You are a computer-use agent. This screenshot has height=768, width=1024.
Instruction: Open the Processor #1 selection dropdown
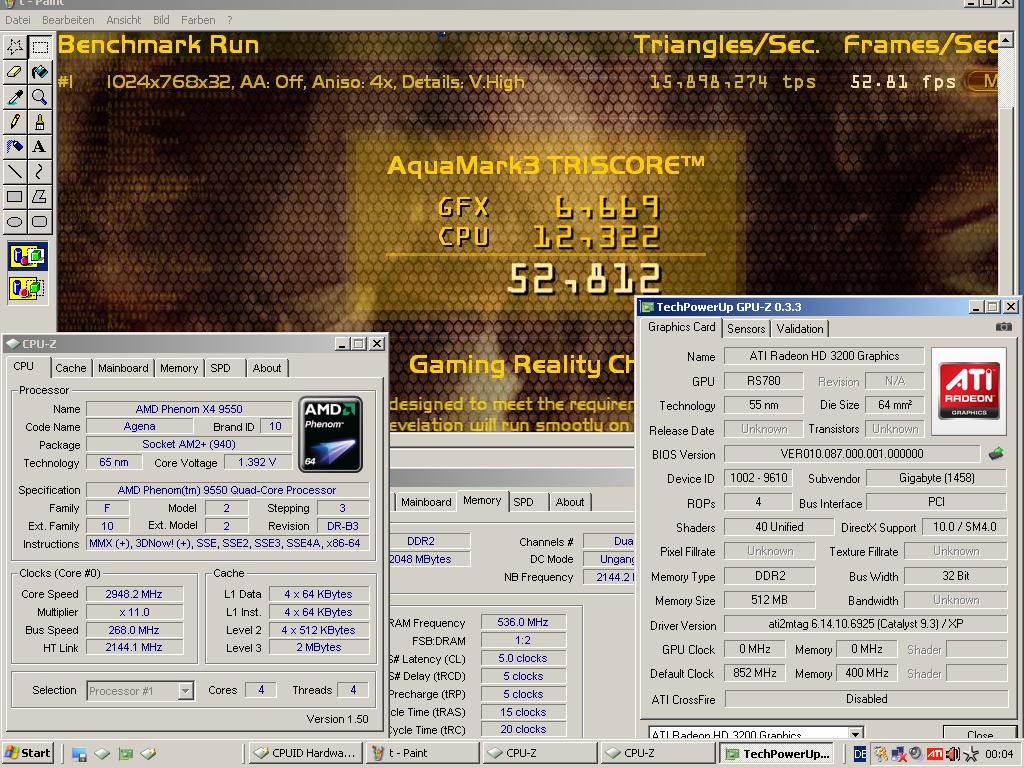click(185, 690)
